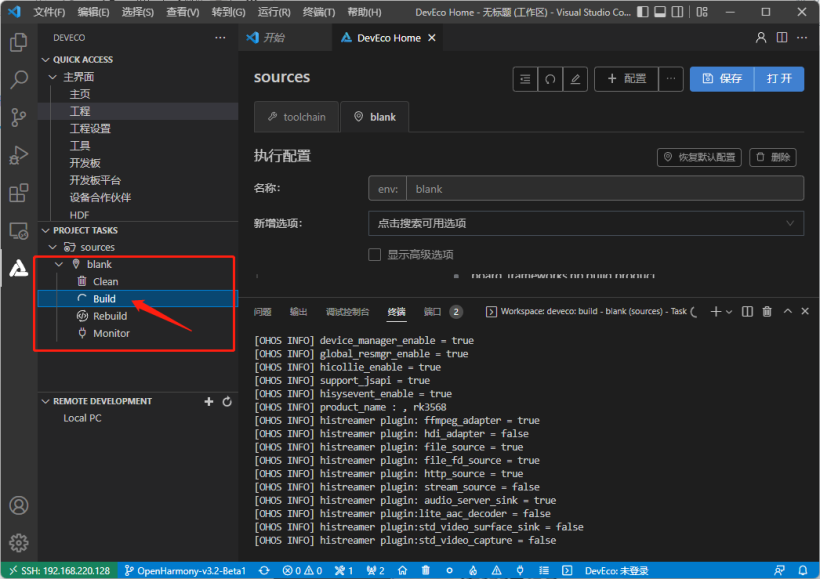Click the edit pencil icon in sources toolbar

574,79
